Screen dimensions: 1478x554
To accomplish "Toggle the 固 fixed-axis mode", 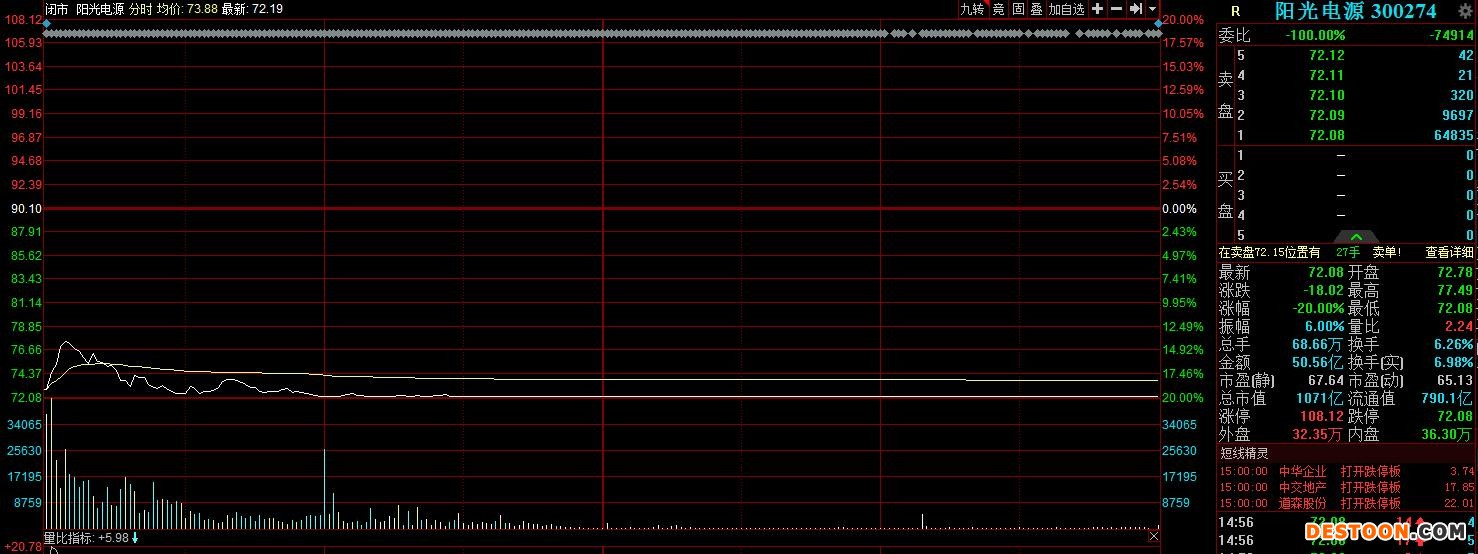I will 1017,9.
